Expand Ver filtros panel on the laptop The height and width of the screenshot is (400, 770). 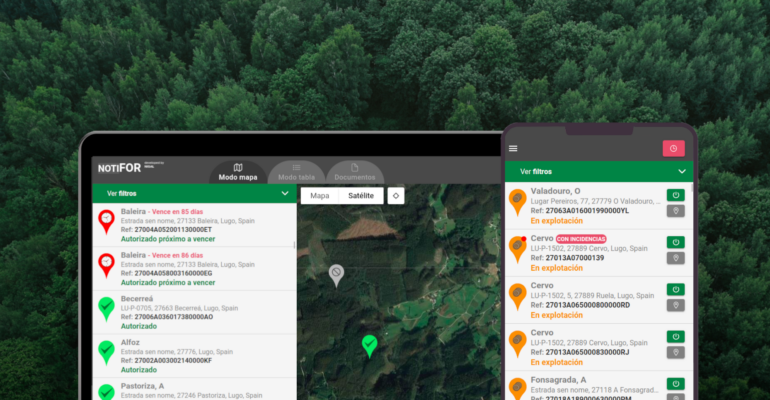194,193
